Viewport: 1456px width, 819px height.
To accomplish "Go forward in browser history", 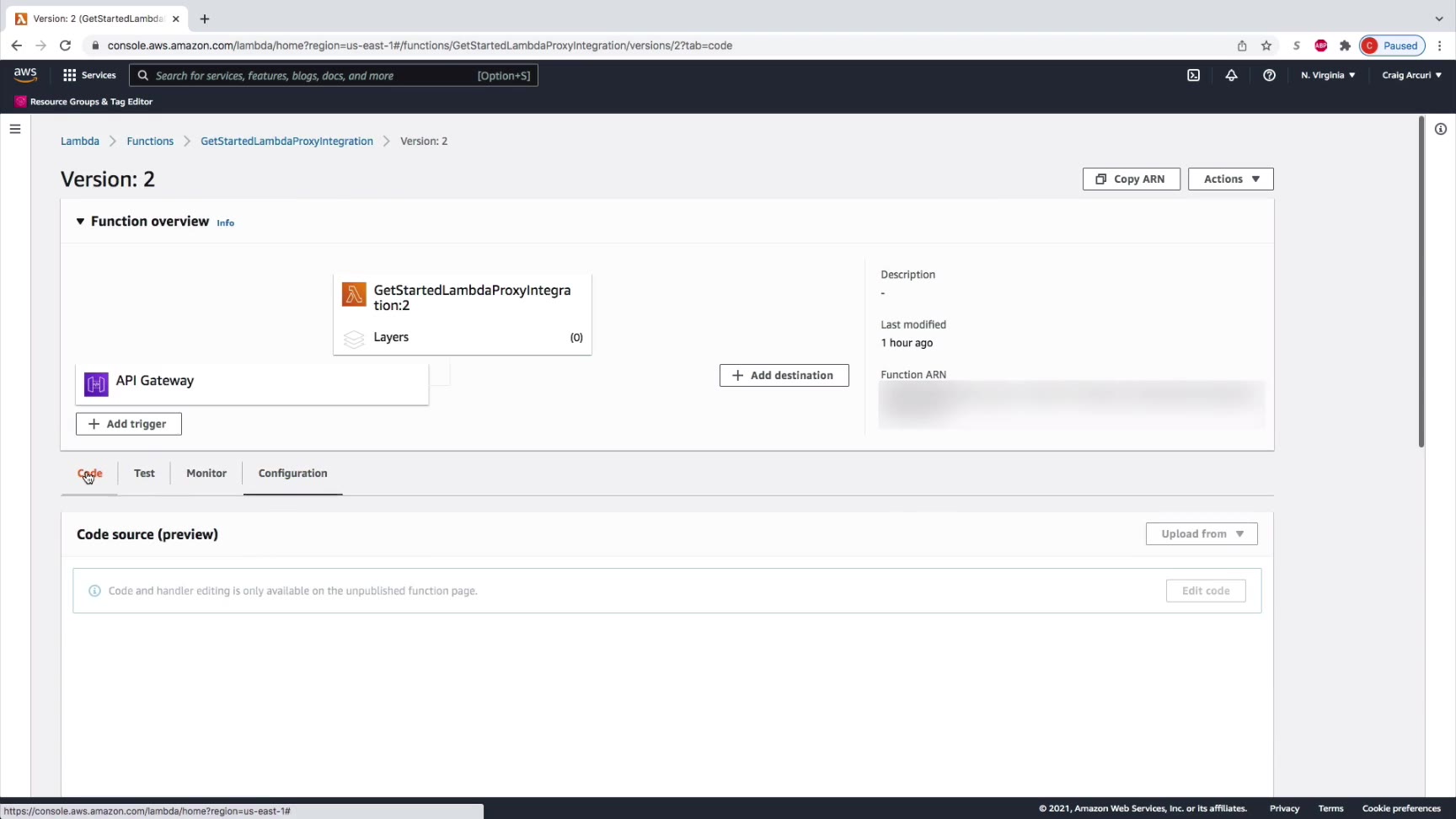I will click(40, 45).
